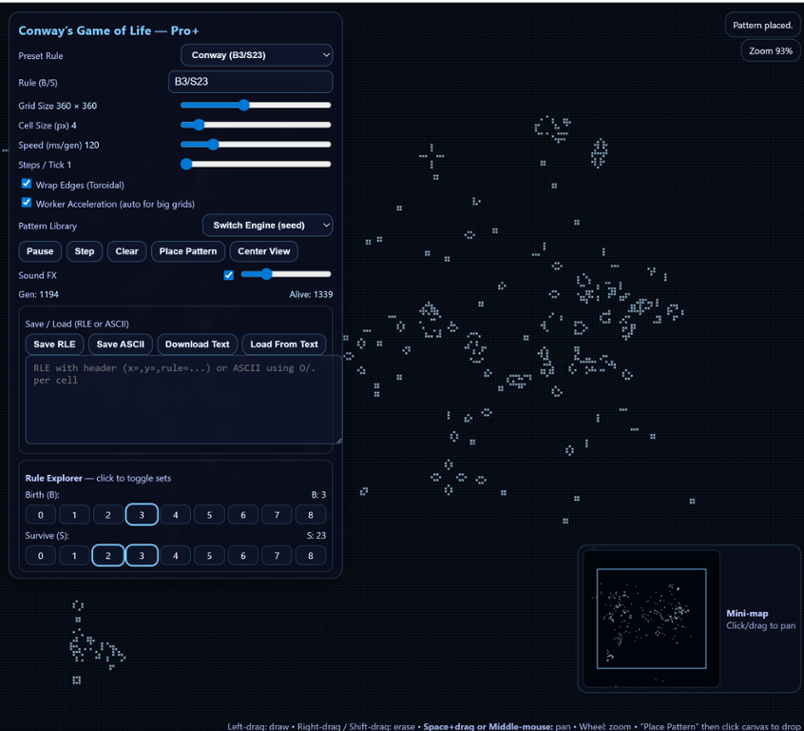This screenshot has width=804, height=731.
Task: Mute Sound FX
Action: click(228, 273)
